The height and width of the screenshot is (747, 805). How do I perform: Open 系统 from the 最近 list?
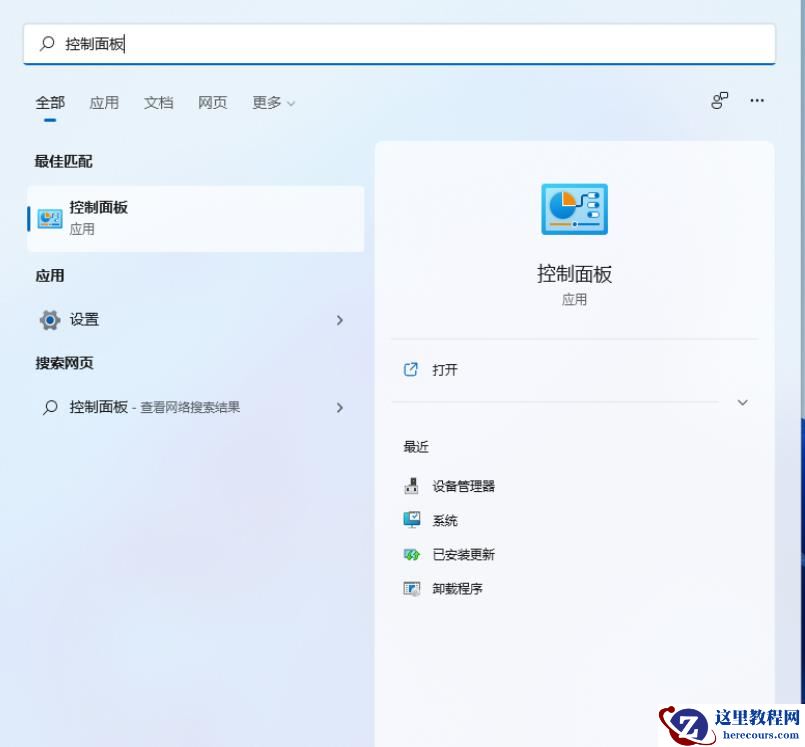coord(444,520)
